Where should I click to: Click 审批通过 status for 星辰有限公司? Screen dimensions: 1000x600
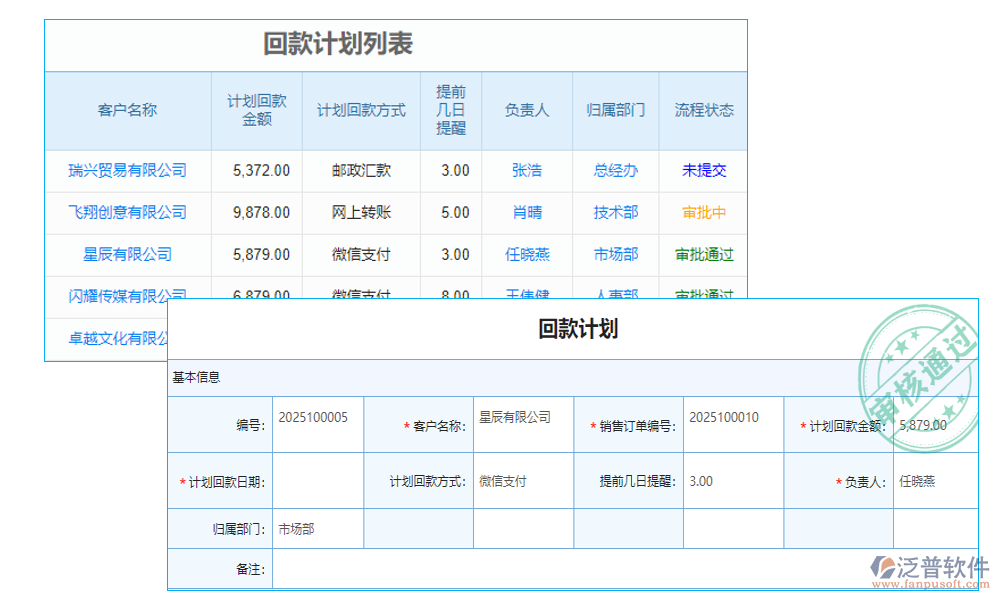point(704,254)
